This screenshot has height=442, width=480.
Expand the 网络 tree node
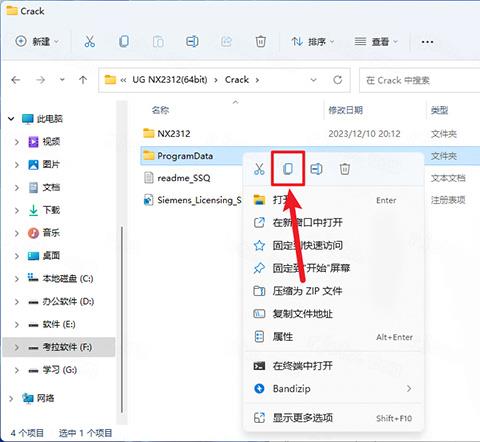(11, 398)
